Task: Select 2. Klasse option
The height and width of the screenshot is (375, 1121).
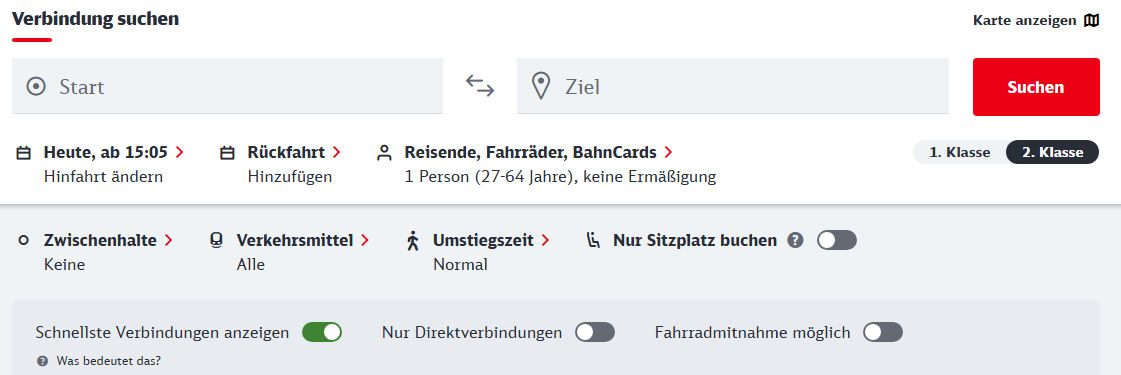Action: click(1052, 152)
